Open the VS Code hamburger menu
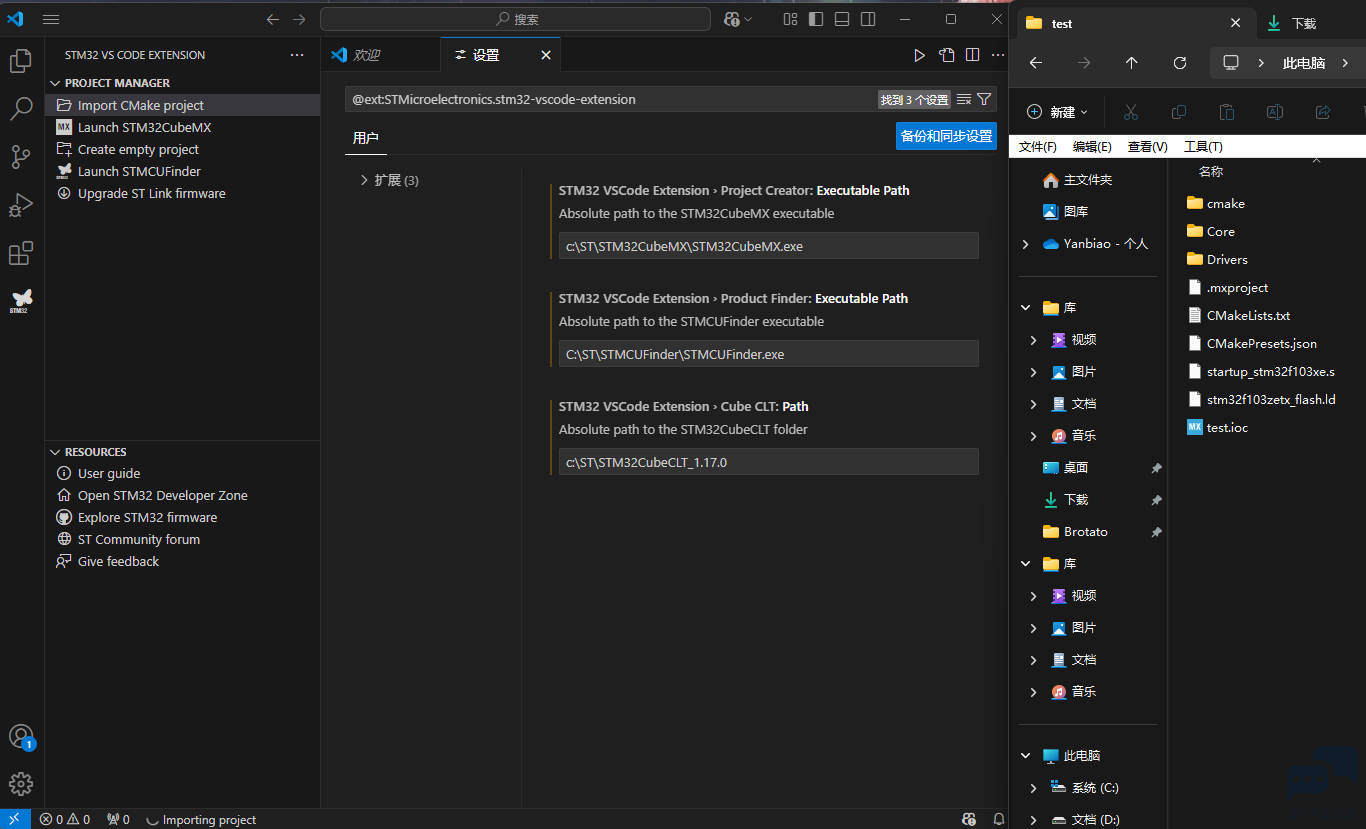 (52, 19)
